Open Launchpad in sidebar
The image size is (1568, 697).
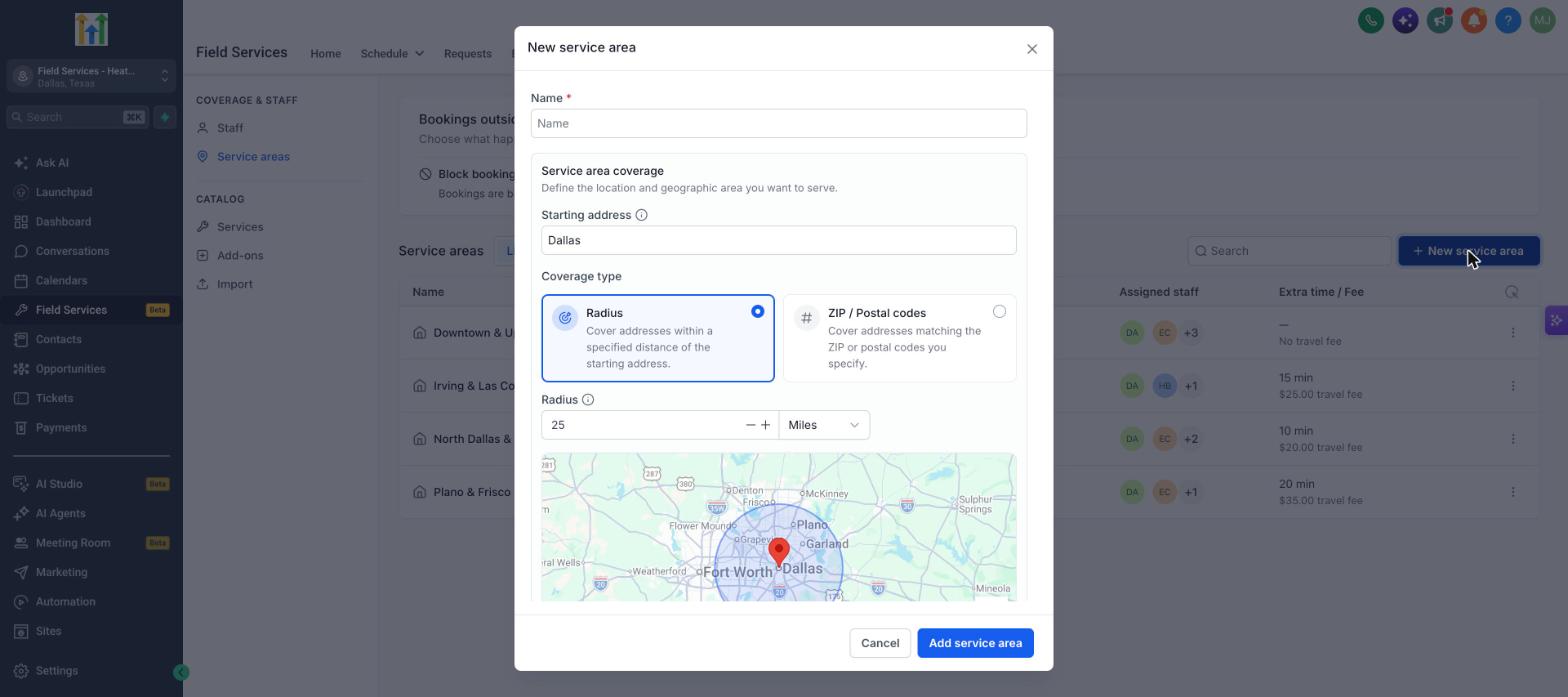[x=64, y=192]
